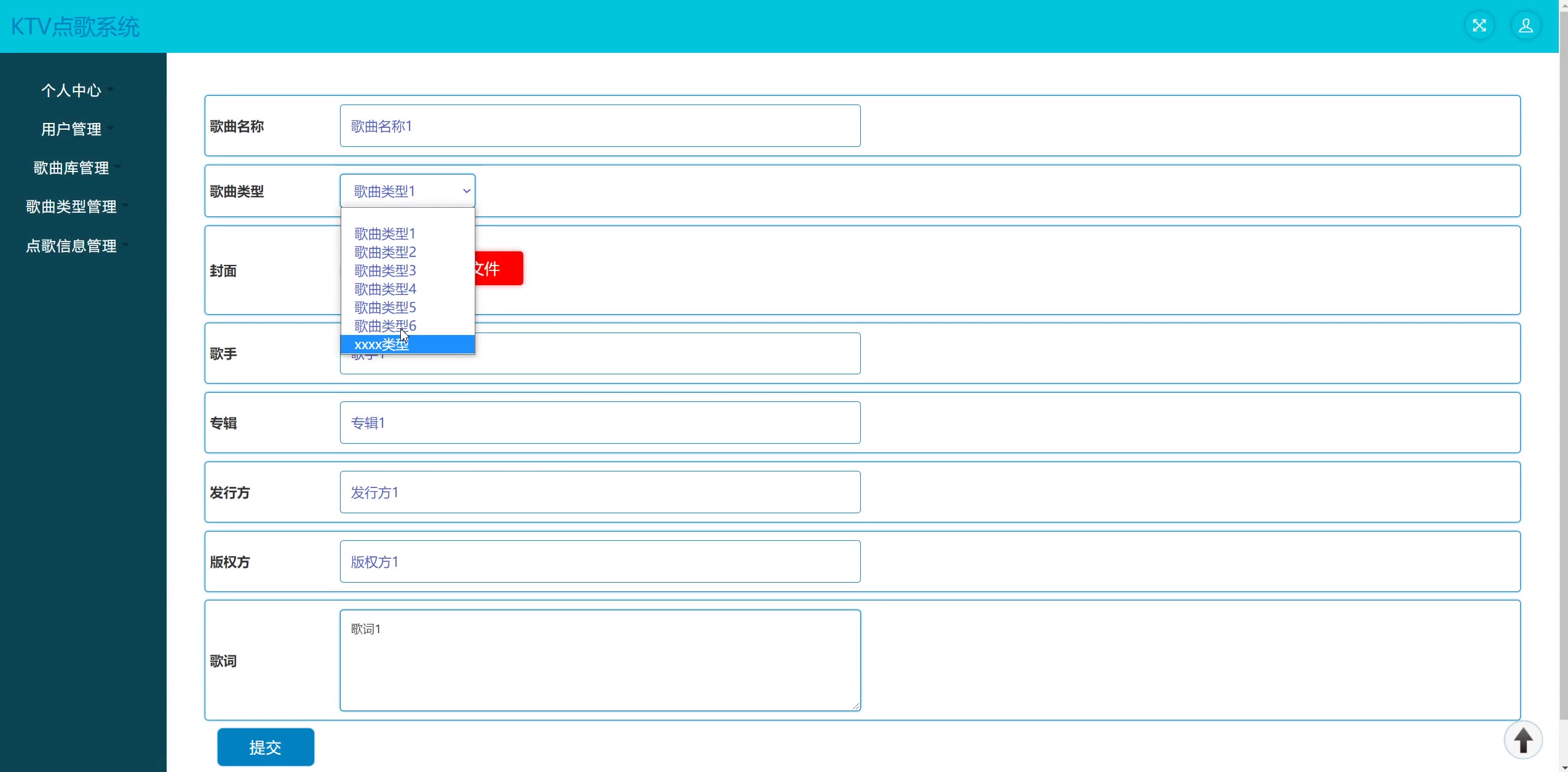Open 用户管理 sidebar menu
This screenshot has width=1568, height=772.
click(x=71, y=129)
